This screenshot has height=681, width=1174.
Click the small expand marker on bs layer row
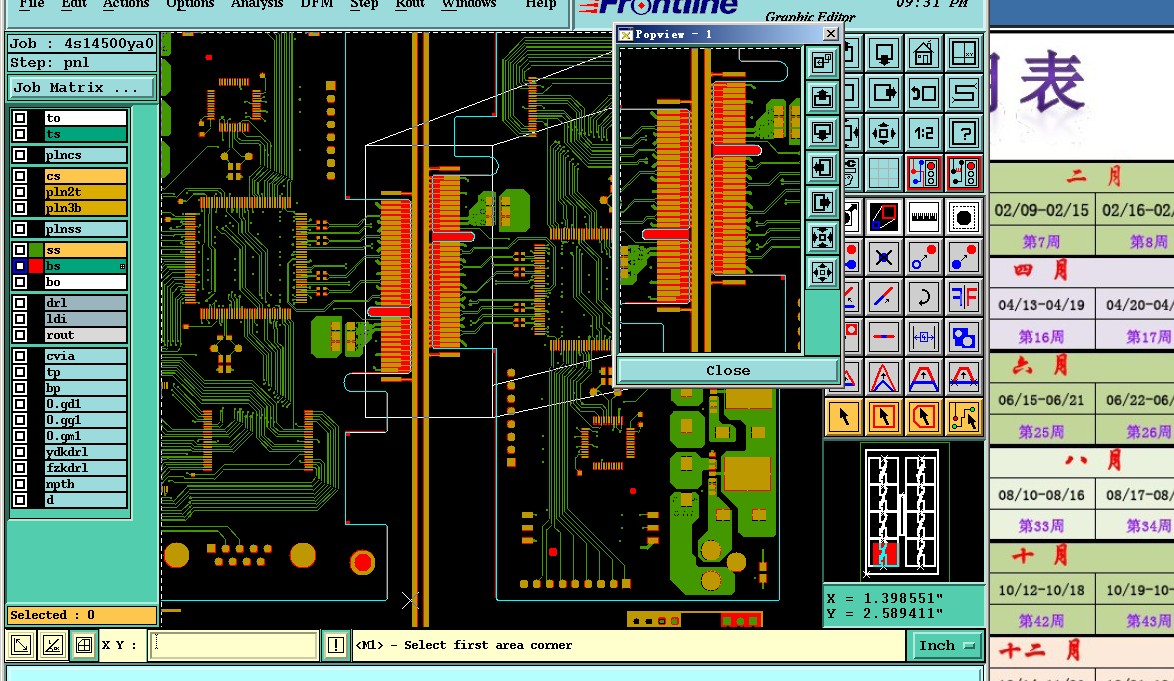pos(122,266)
